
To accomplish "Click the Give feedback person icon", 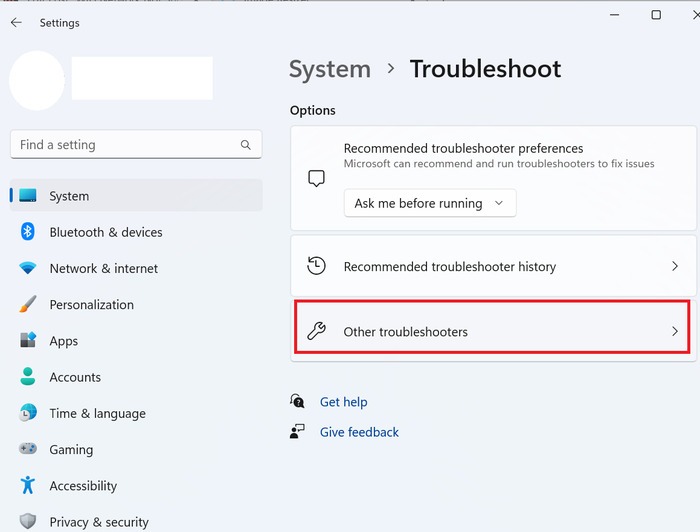I will tap(297, 431).
